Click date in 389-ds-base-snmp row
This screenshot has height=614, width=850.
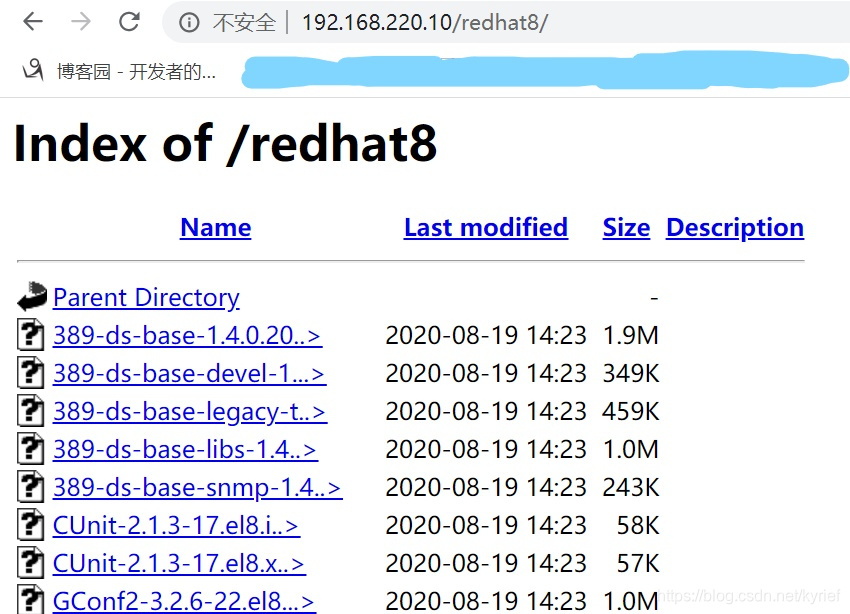tap(486, 487)
